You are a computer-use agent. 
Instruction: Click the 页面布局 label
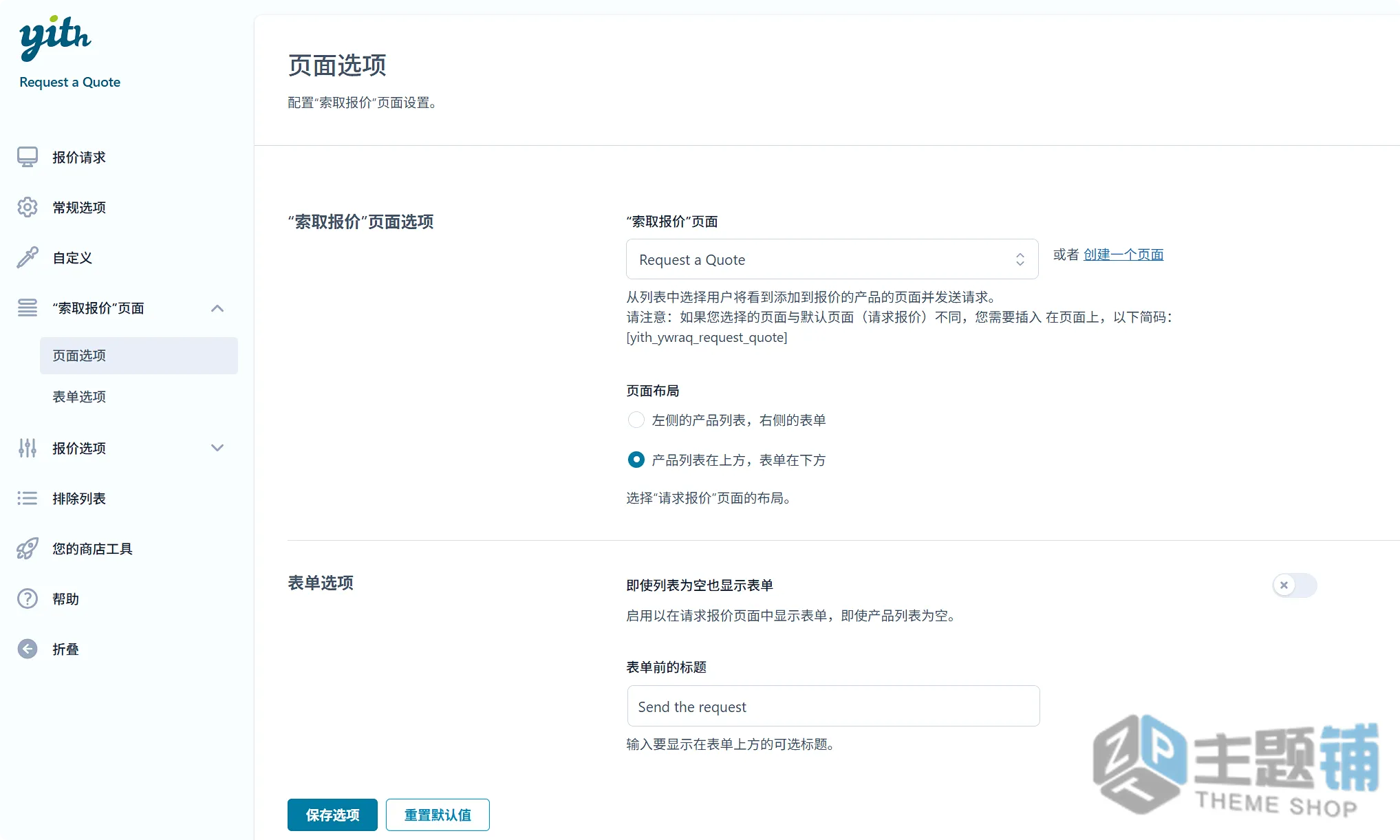(x=652, y=391)
